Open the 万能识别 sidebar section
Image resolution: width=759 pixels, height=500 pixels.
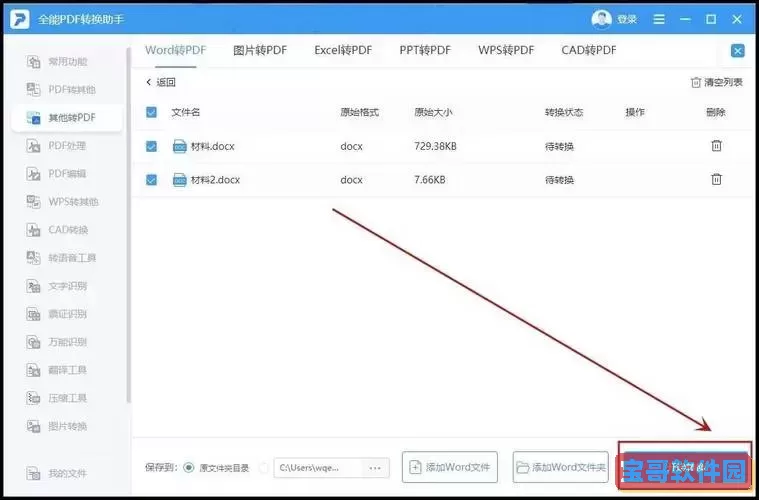57,342
